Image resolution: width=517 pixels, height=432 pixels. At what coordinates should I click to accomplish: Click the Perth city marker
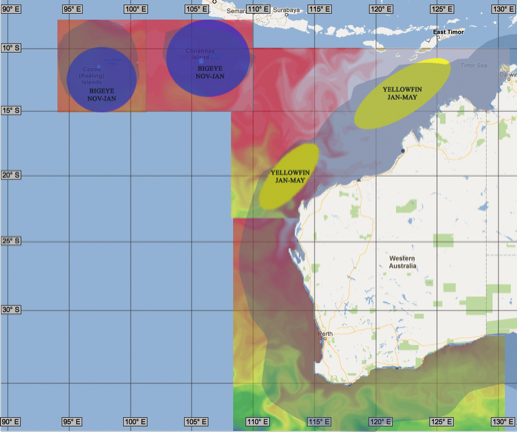325,338
